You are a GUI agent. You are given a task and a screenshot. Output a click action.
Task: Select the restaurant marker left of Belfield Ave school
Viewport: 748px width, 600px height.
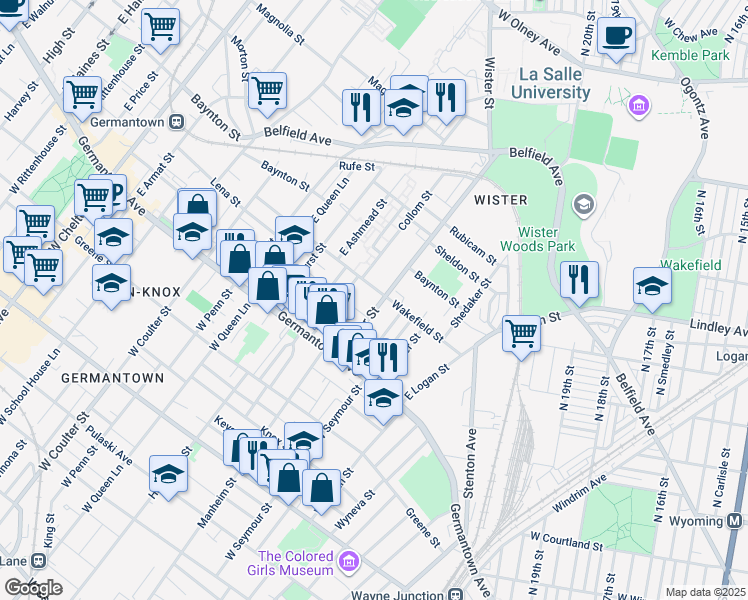tap(361, 111)
